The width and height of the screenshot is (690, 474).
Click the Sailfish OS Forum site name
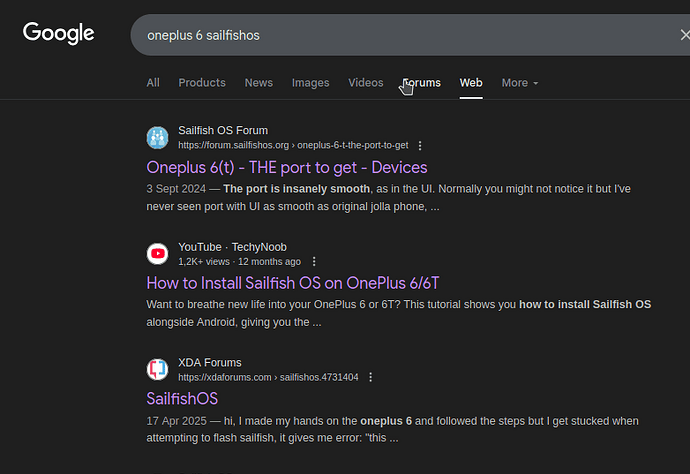tap(223, 131)
